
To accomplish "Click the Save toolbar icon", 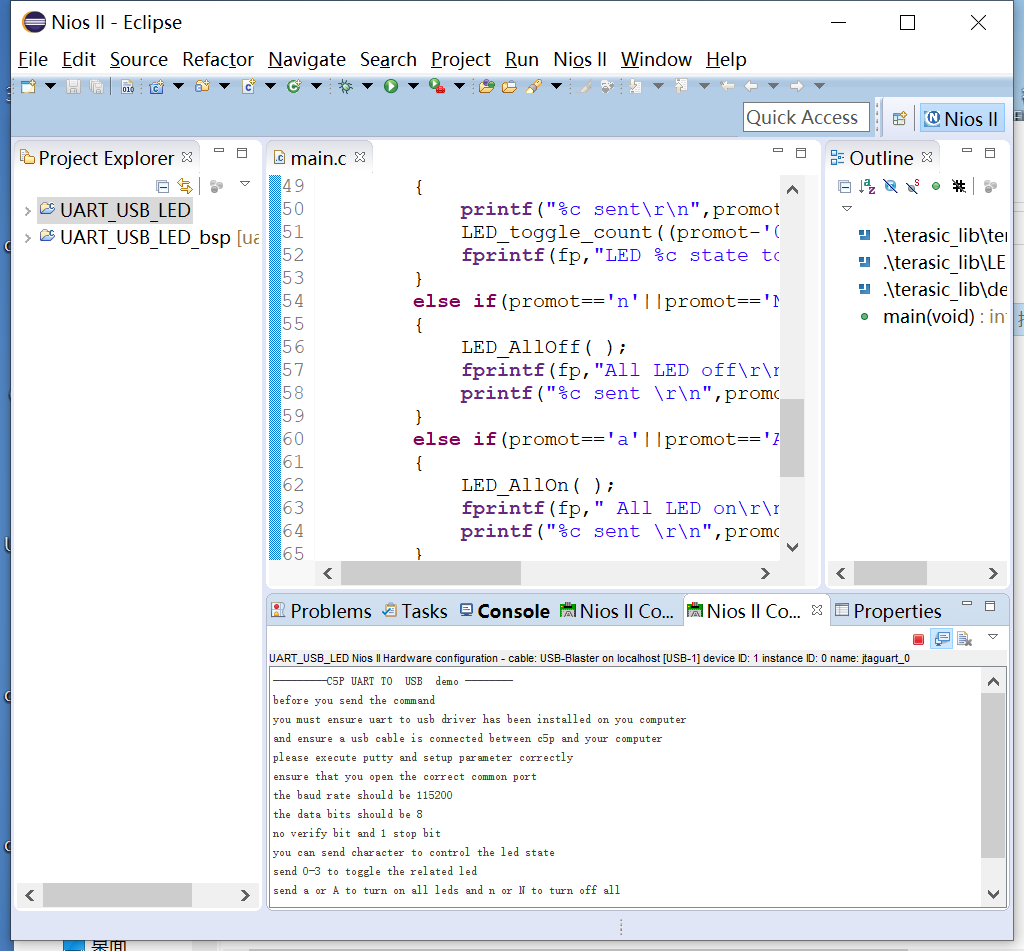I will pyautogui.click(x=73, y=86).
